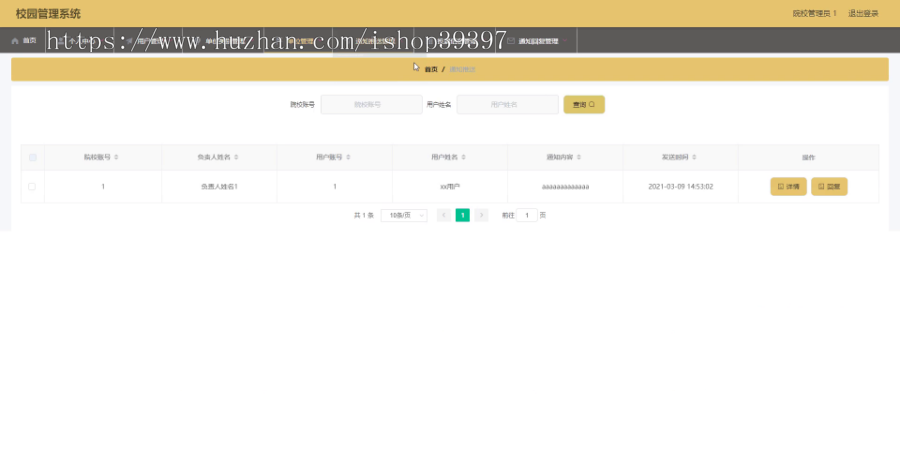900x450 pixels.
Task: Sort by the 通知内容 column
Action: (x=579, y=157)
